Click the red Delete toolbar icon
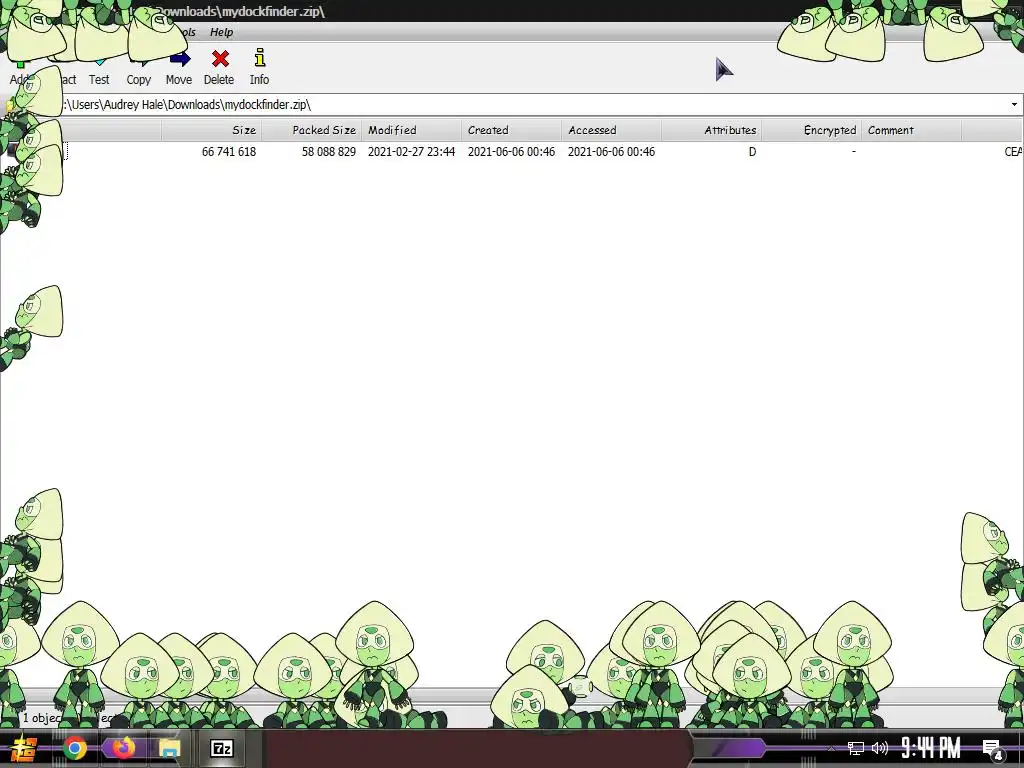The image size is (1024, 768). [220, 59]
